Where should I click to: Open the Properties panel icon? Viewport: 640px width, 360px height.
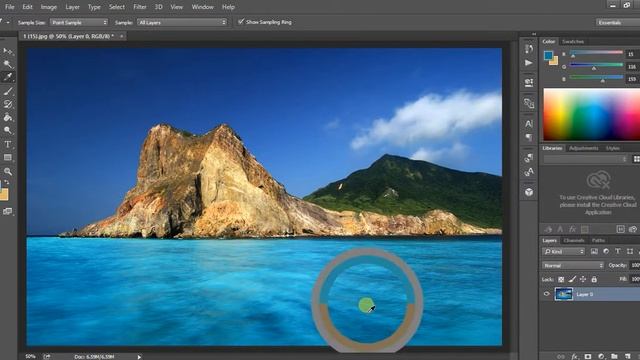[x=529, y=82]
